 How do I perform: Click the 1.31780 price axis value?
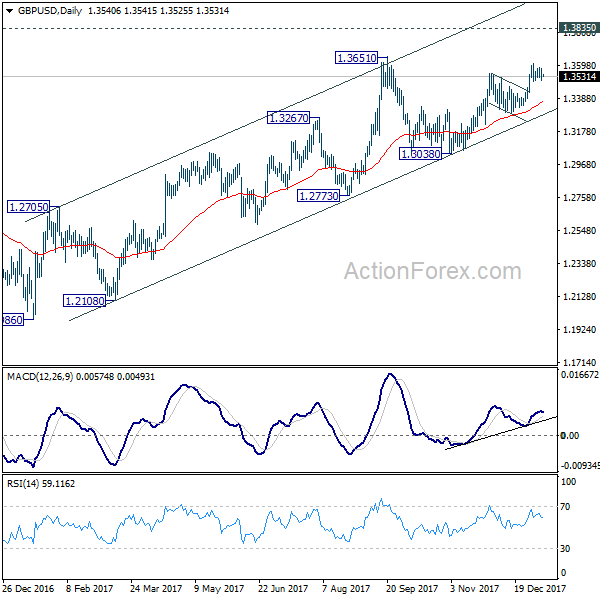click(x=579, y=132)
